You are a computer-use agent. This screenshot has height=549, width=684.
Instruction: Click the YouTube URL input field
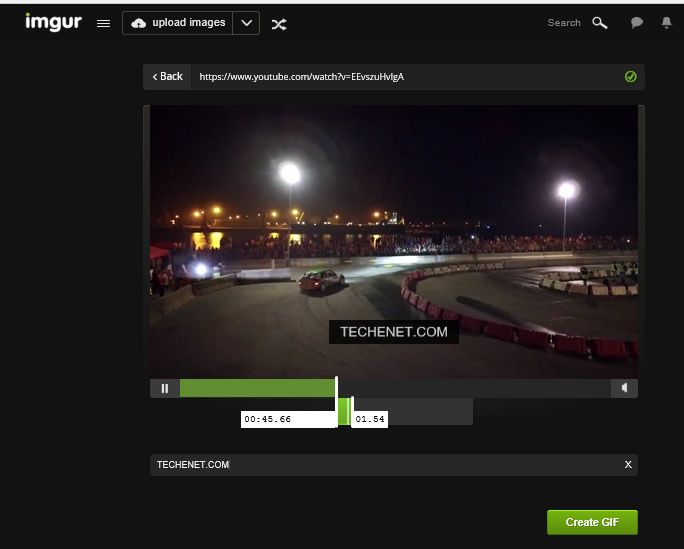click(x=400, y=76)
